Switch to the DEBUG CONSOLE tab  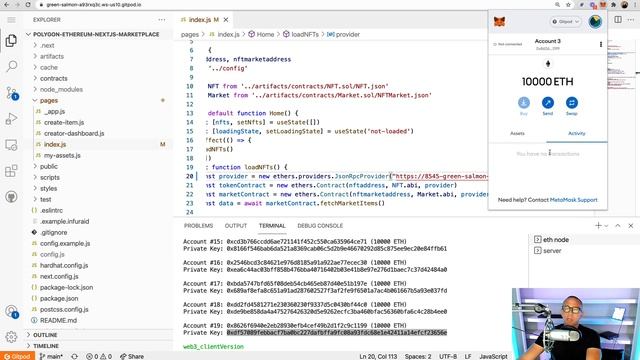(x=320, y=226)
